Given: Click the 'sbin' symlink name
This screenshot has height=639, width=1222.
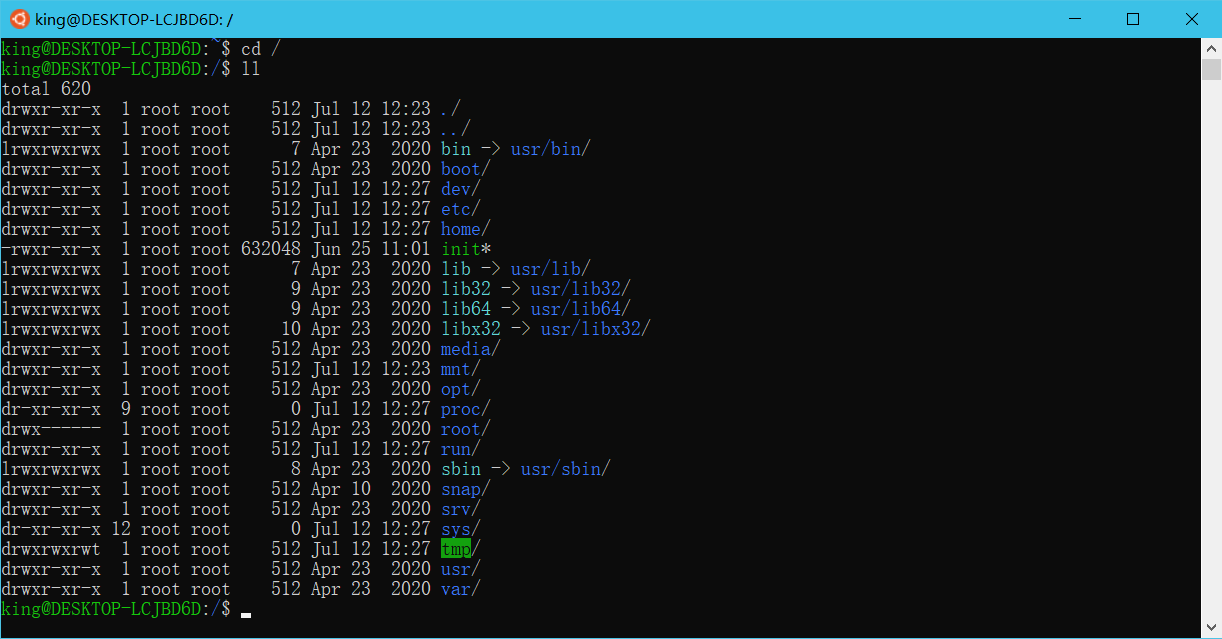Looking at the screenshot, I should [x=461, y=469].
